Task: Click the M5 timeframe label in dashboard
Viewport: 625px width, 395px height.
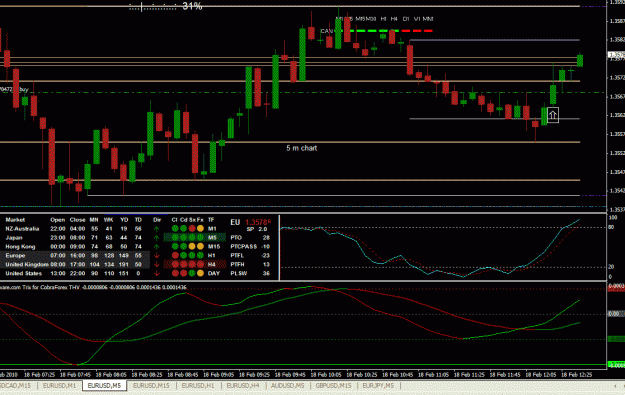Action: coord(212,238)
